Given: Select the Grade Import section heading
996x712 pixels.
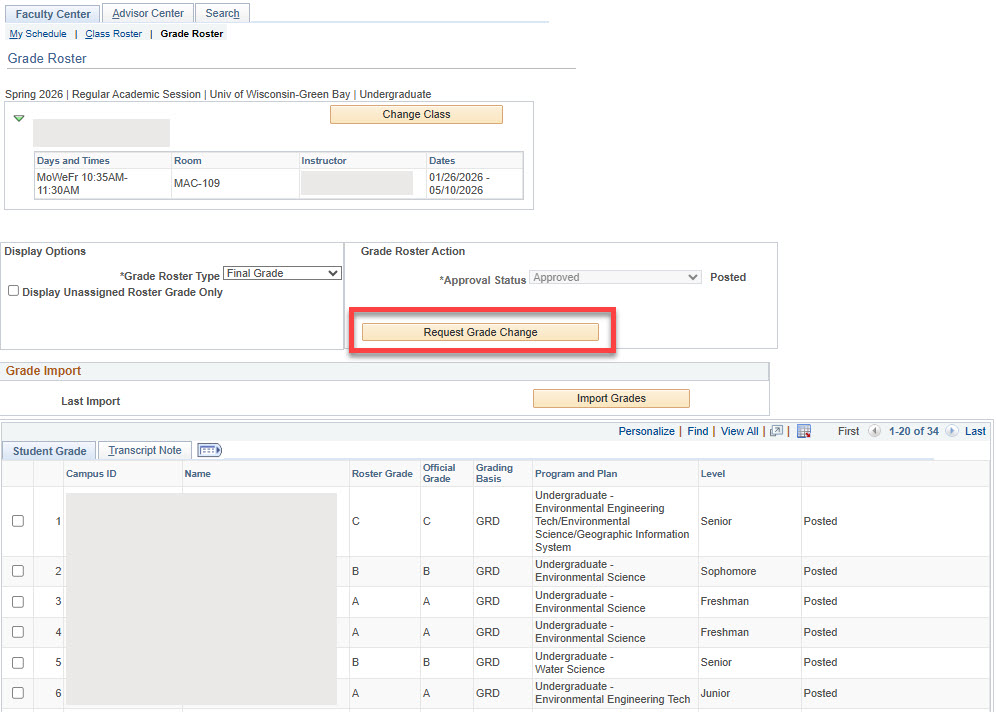Looking at the screenshot, I should [x=43, y=371].
